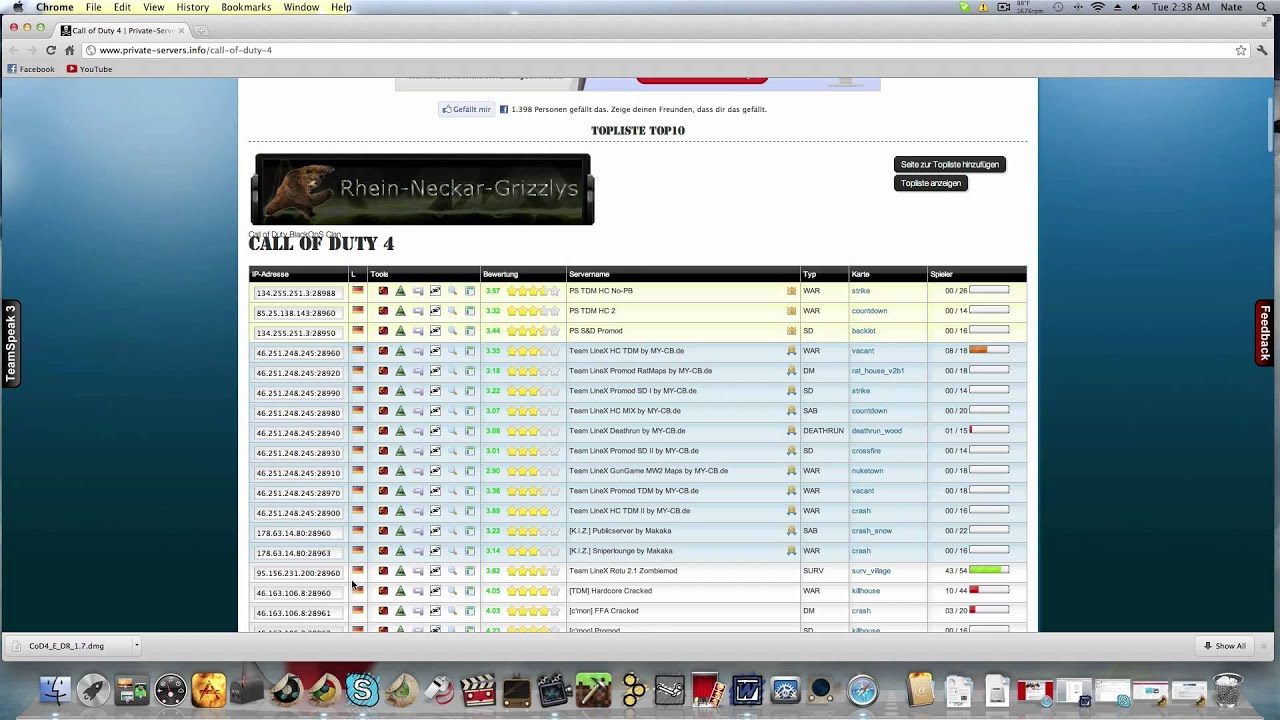Open the Bookmarks menu
Image resolution: width=1280 pixels, height=720 pixels.
pyautogui.click(x=246, y=7)
